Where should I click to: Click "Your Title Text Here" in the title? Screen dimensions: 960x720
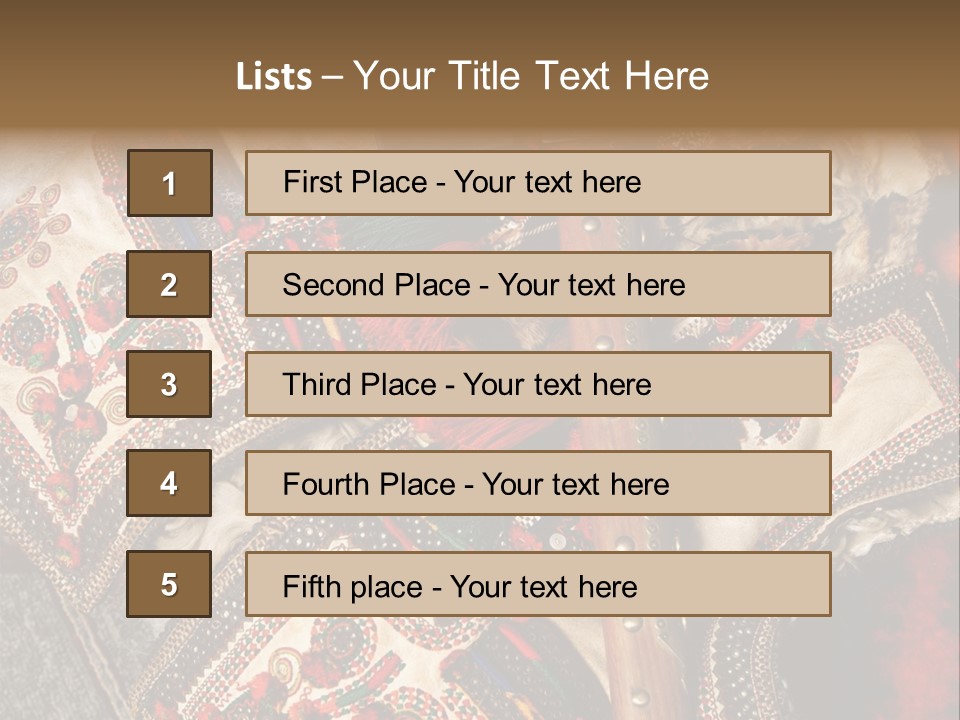point(531,77)
